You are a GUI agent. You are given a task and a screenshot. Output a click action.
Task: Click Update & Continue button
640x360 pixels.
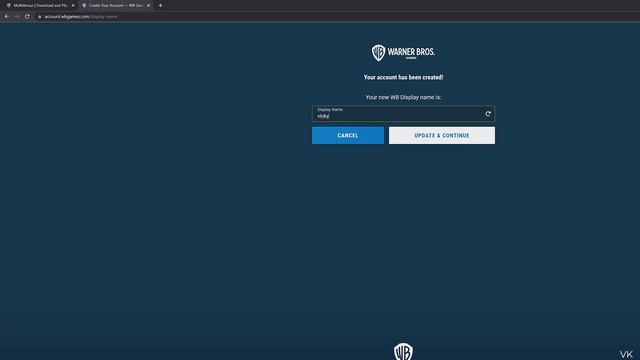tap(442, 136)
